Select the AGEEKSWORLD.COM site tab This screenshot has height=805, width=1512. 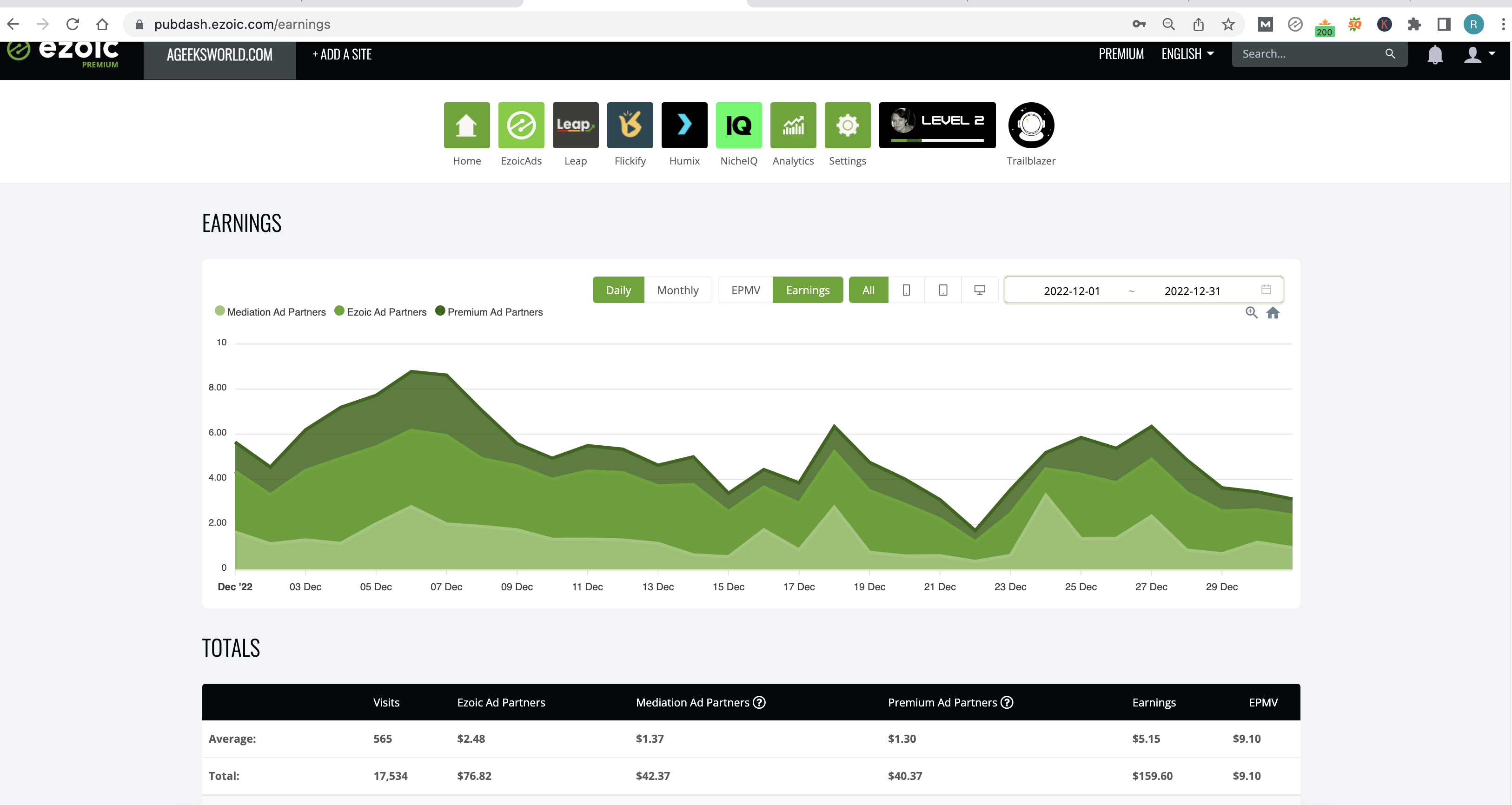point(219,55)
